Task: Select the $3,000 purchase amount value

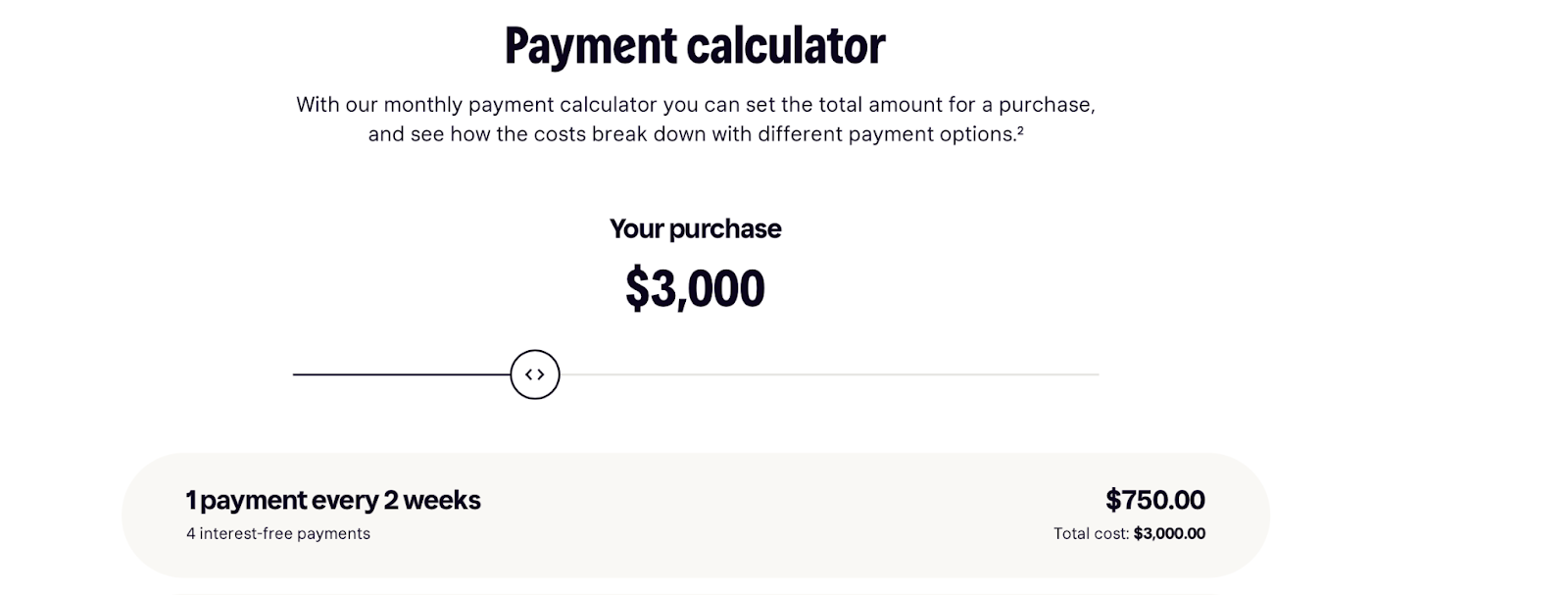Action: [695, 288]
